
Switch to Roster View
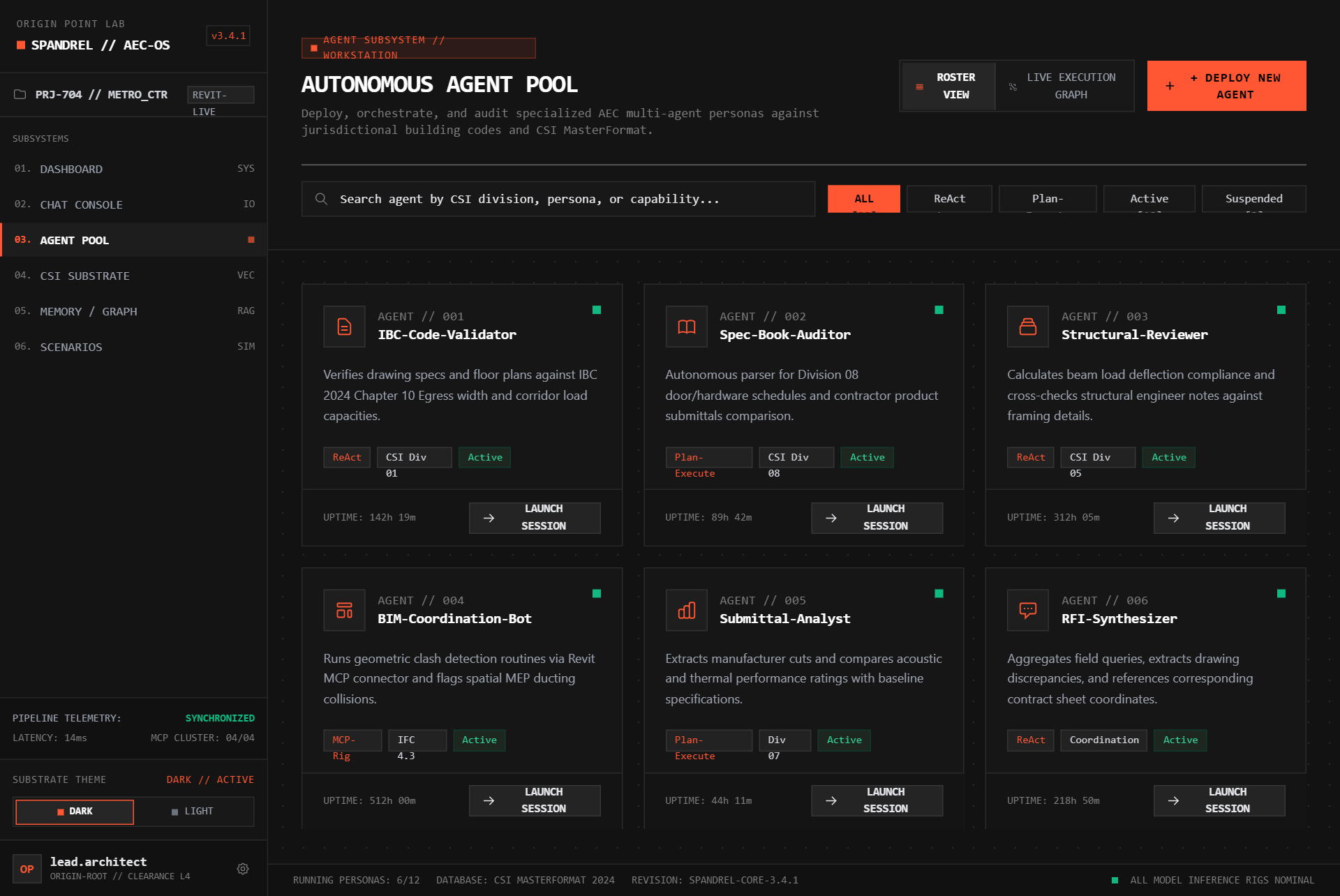pos(948,86)
